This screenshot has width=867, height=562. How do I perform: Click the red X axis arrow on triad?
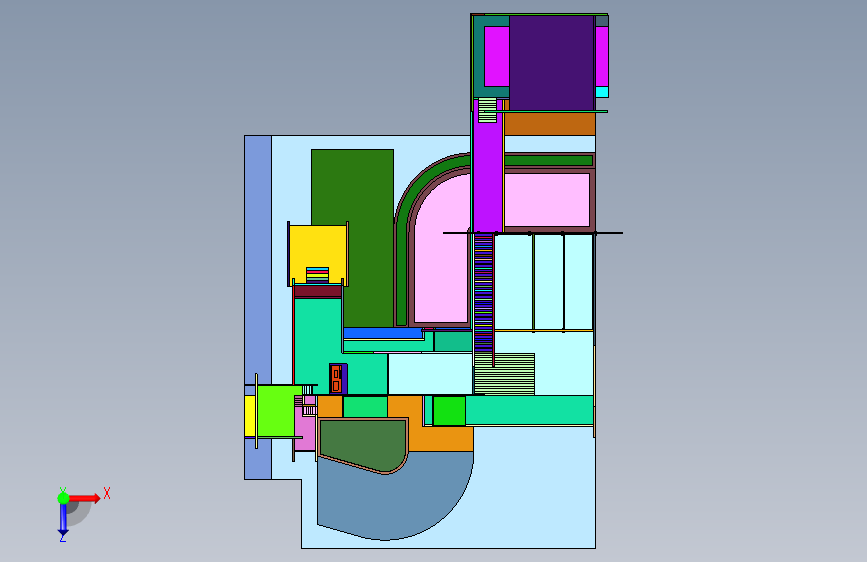point(84,498)
